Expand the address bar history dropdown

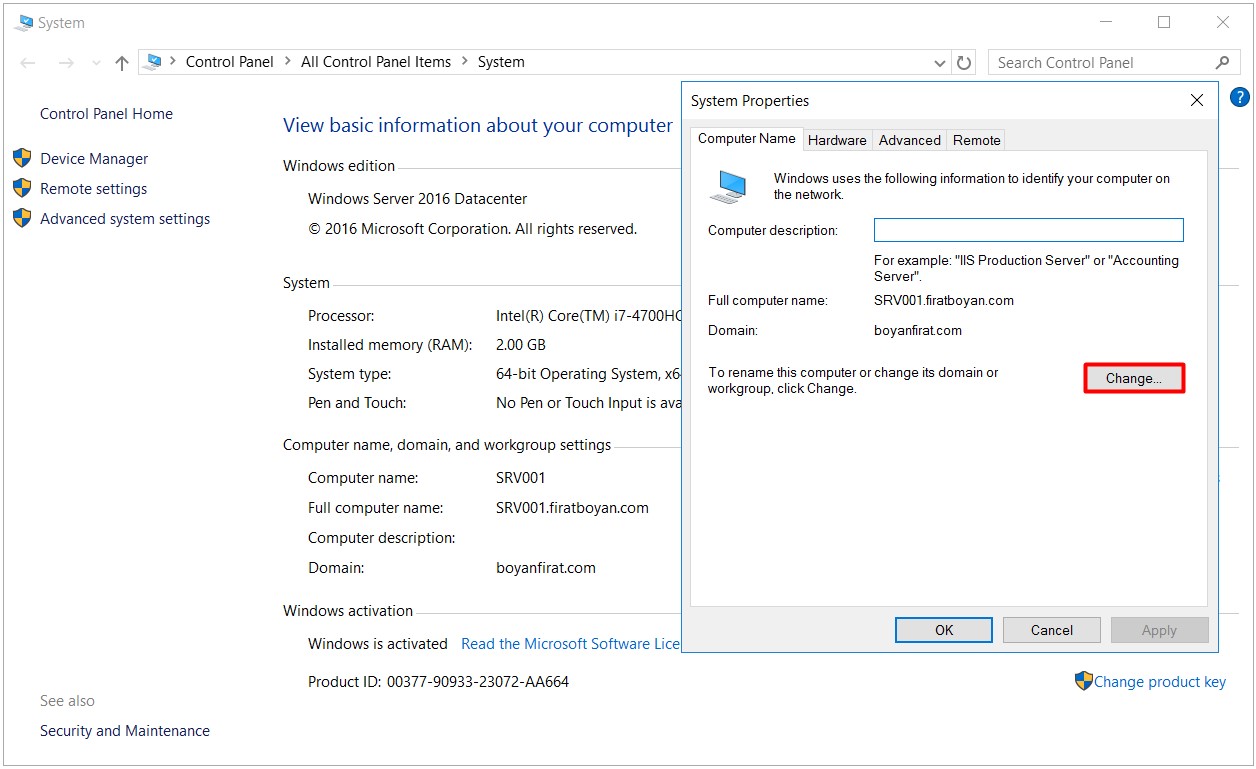click(940, 63)
